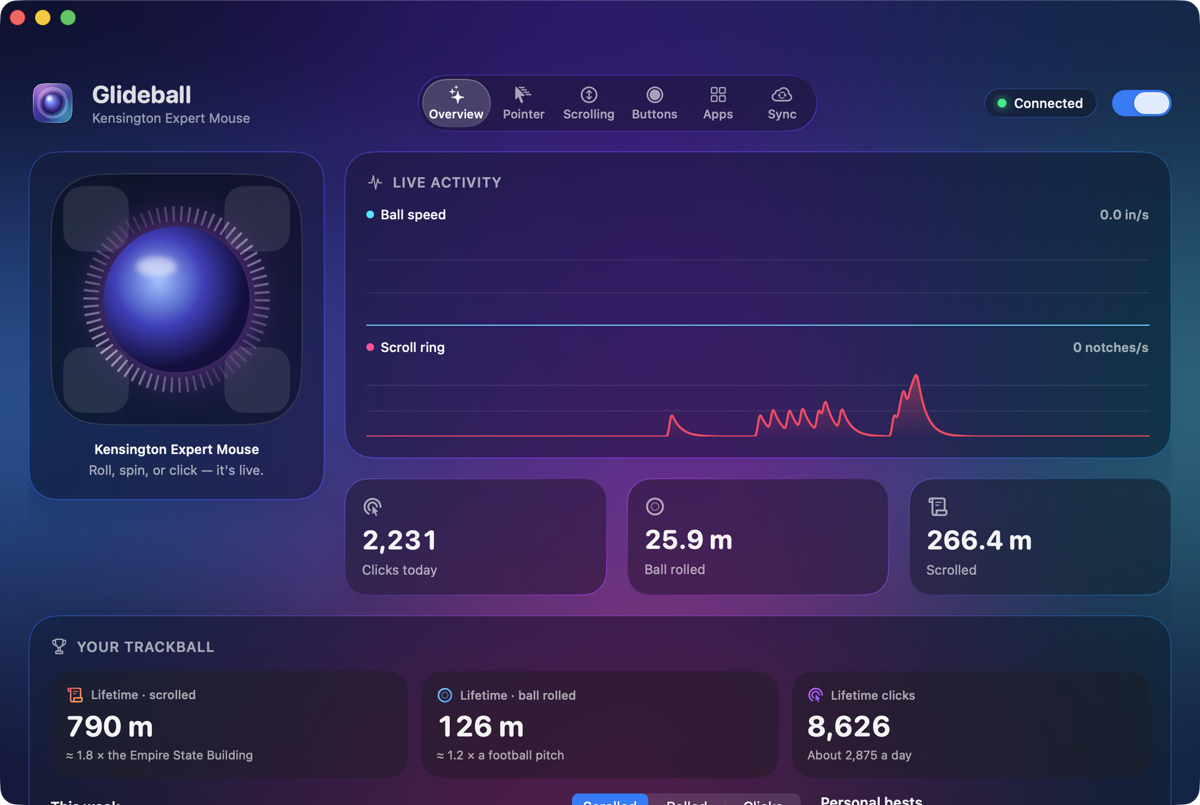This screenshot has width=1200, height=805.
Task: Open the Scrolling settings tab
Action: (588, 103)
